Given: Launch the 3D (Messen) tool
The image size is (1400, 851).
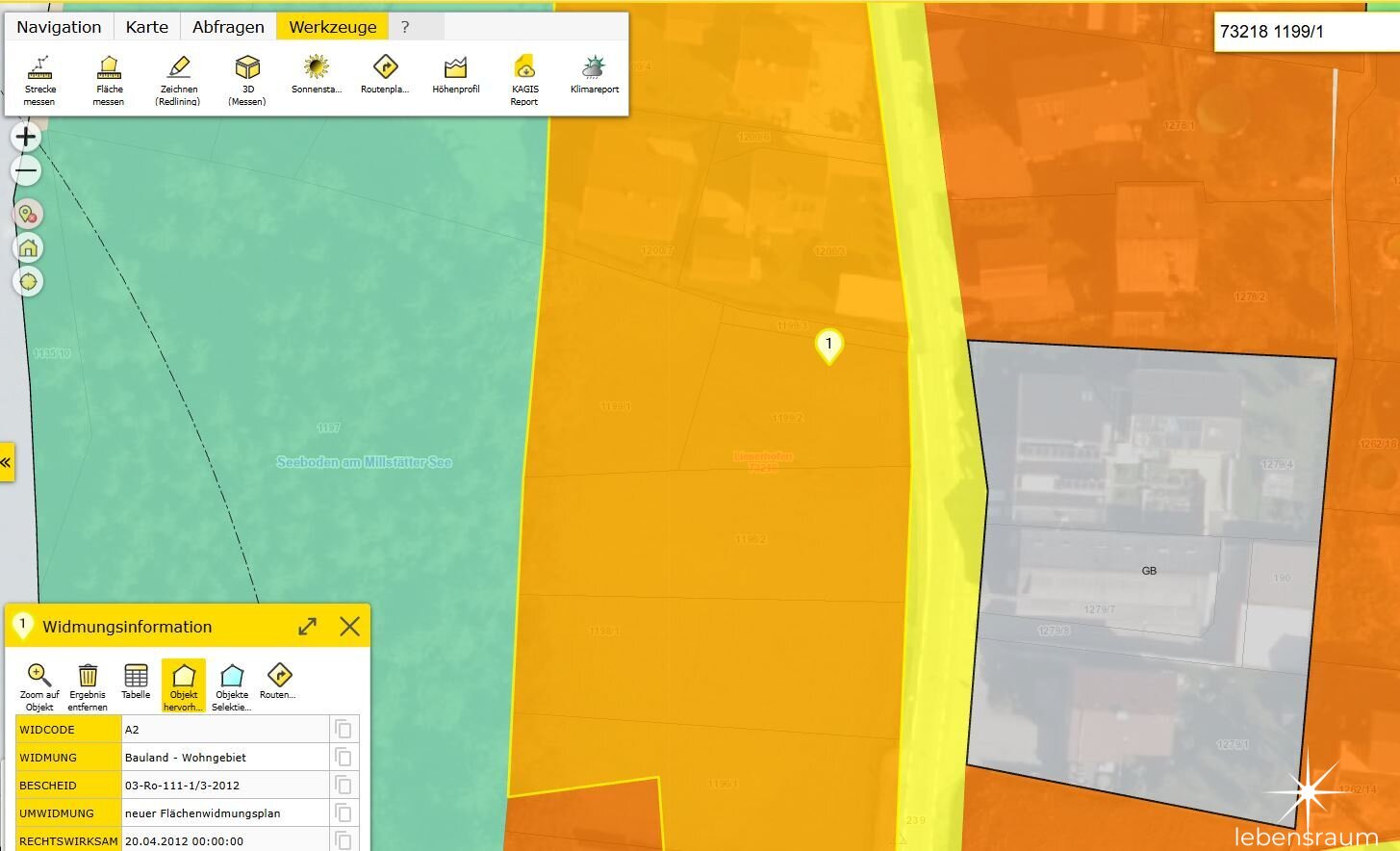Looking at the screenshot, I should [x=247, y=79].
